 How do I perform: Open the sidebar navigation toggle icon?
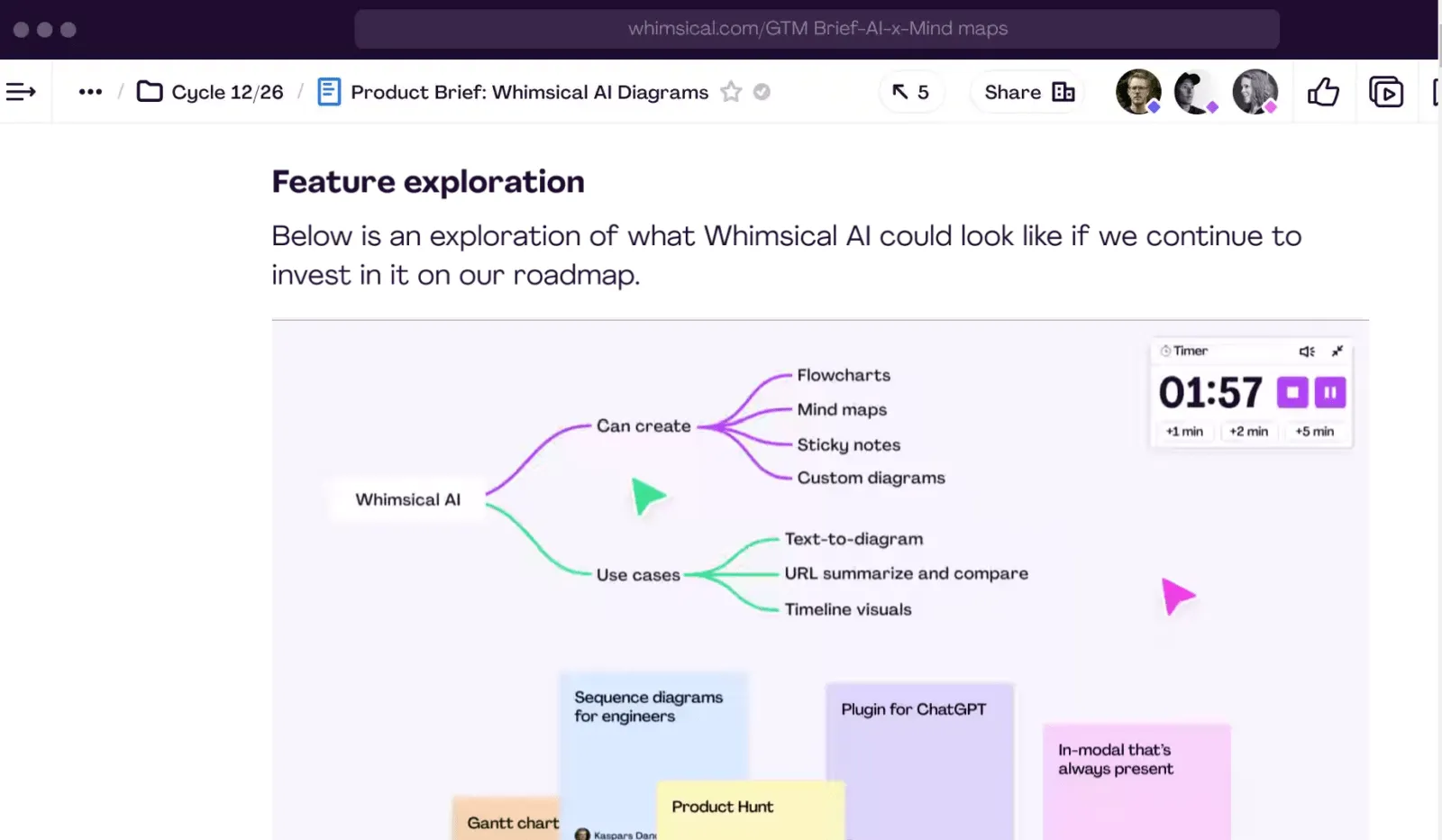(x=21, y=92)
